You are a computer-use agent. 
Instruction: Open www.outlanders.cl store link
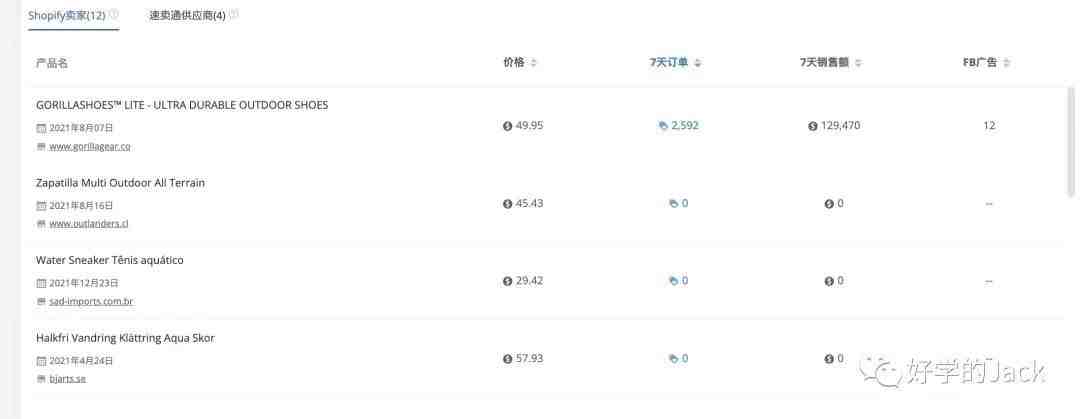(x=89, y=224)
